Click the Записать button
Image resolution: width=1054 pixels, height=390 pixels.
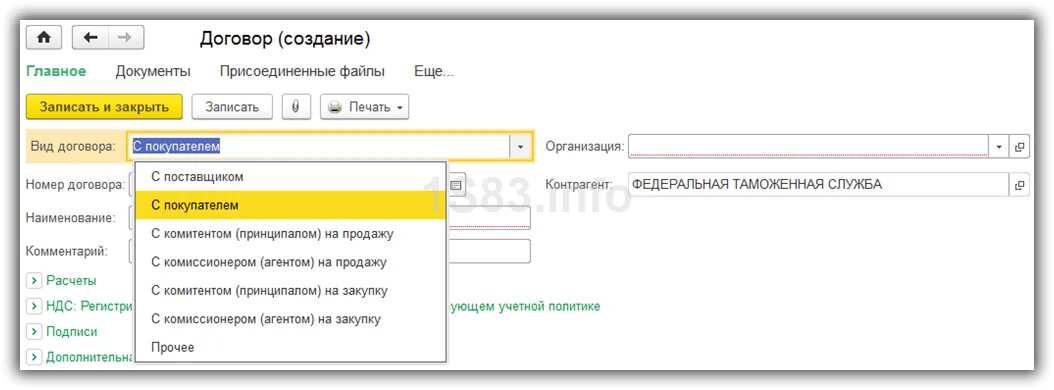[232, 107]
